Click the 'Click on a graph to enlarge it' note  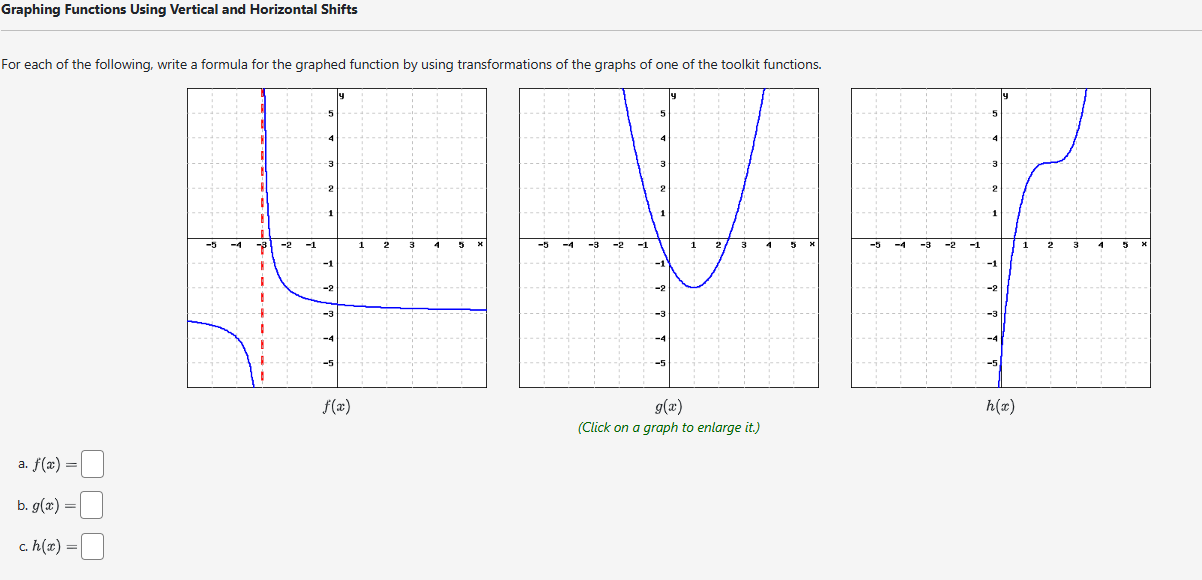668,425
